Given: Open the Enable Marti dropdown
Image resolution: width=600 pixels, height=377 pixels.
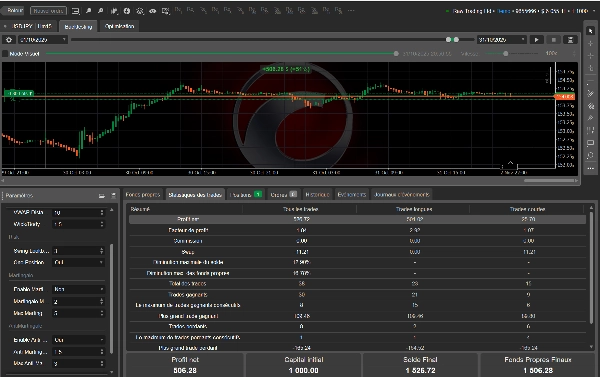Looking at the screenshot, I should [x=78, y=289].
